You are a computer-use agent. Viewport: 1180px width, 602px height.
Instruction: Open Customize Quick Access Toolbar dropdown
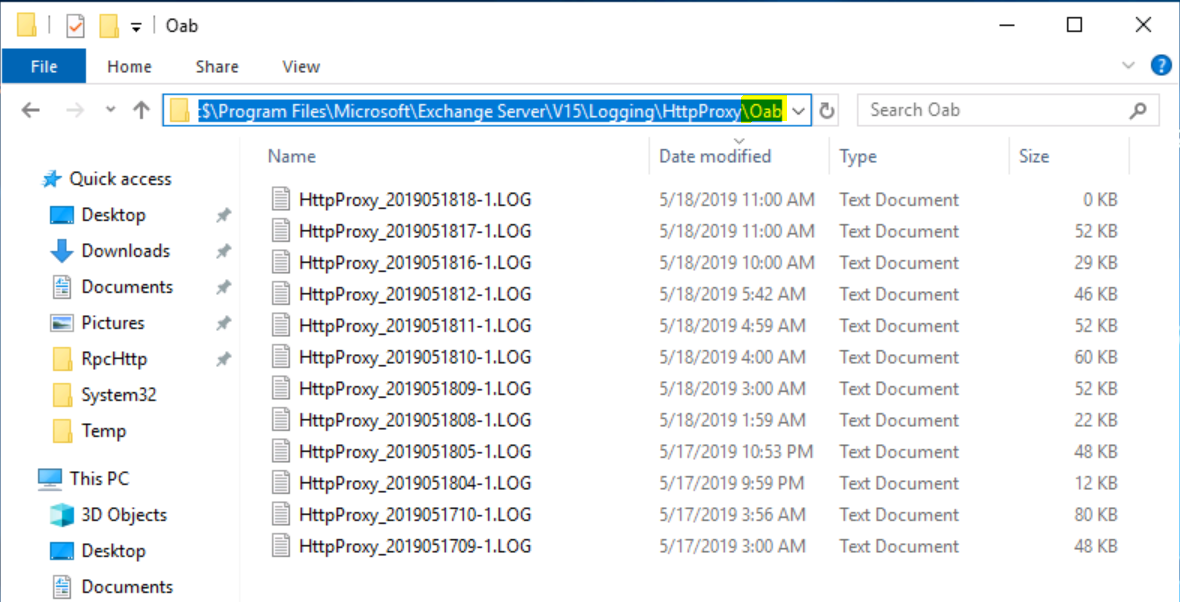pos(136,27)
